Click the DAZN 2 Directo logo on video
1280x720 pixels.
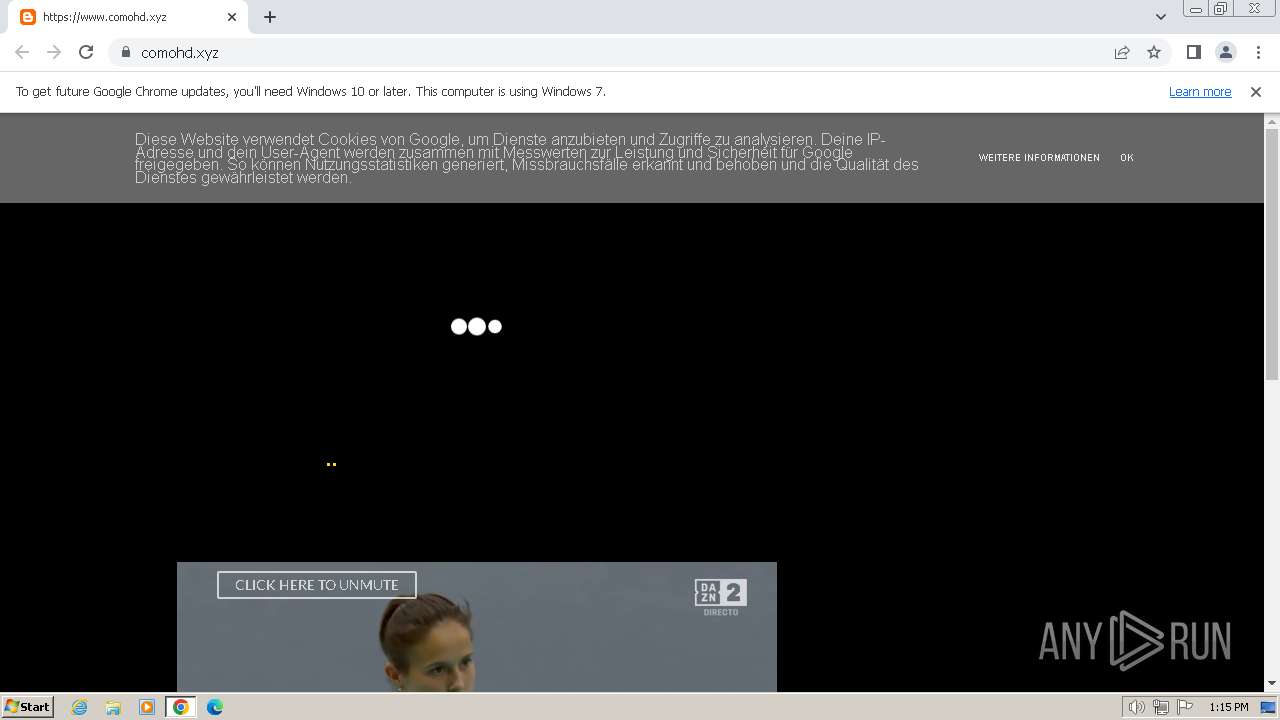tap(721, 597)
